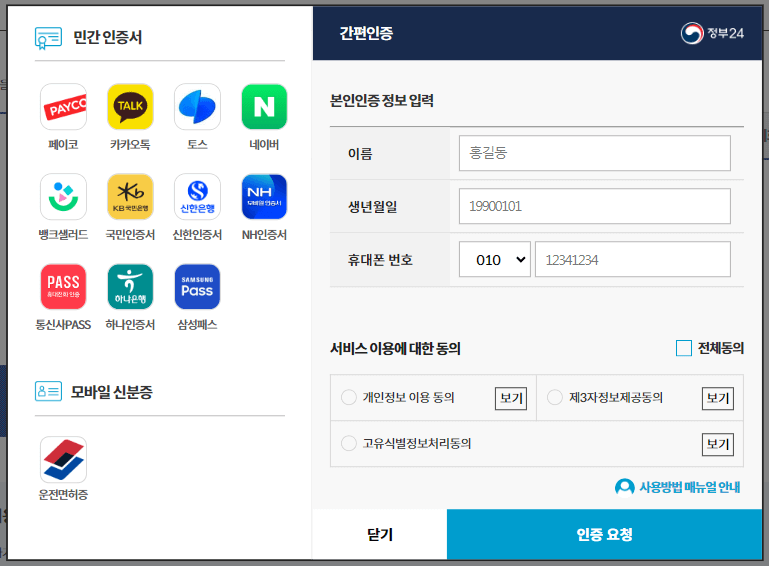The height and width of the screenshot is (566, 769).
Task: Select the Samsung Pass icon
Action: (197, 287)
